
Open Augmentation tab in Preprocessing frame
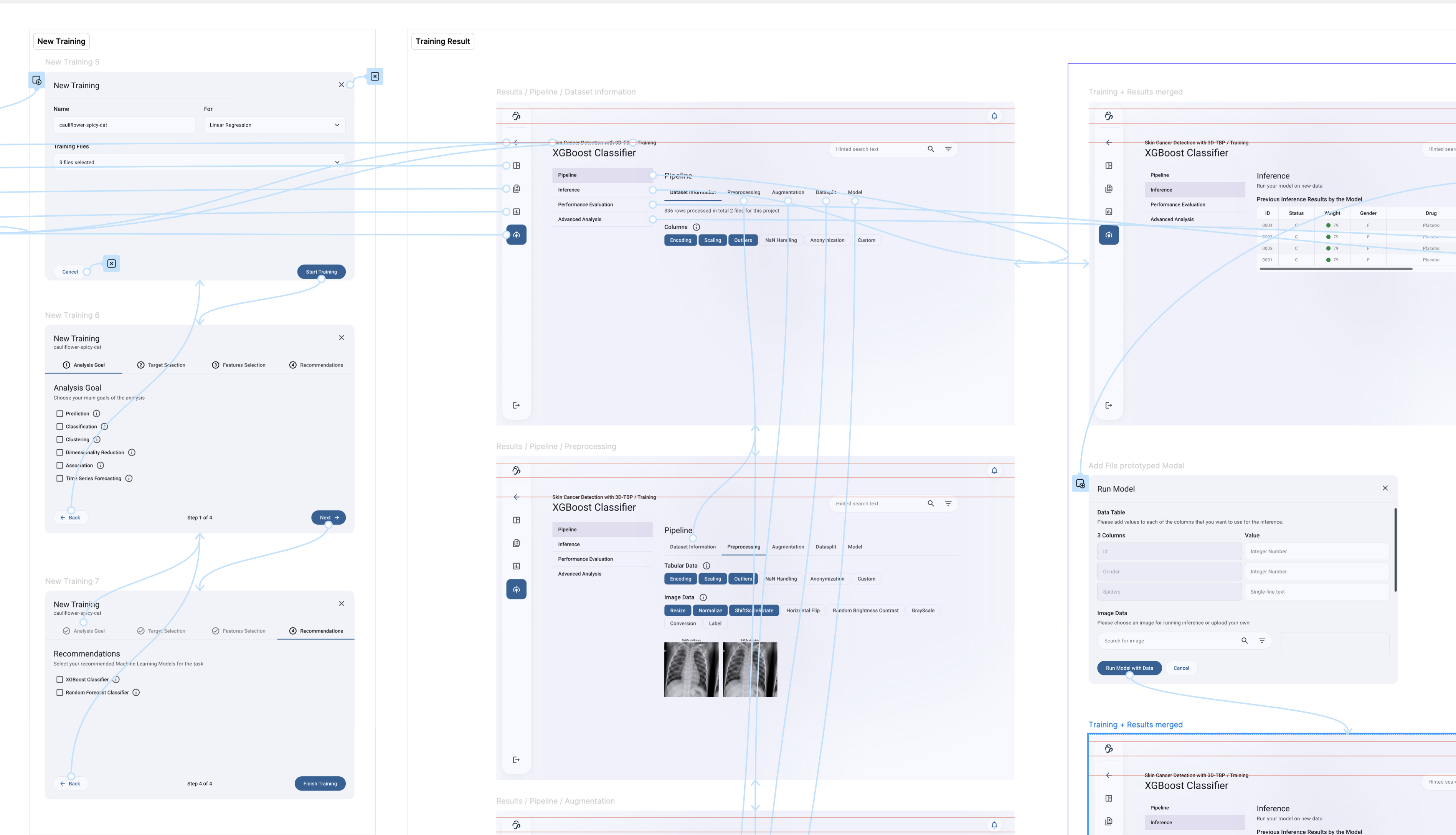click(x=787, y=546)
